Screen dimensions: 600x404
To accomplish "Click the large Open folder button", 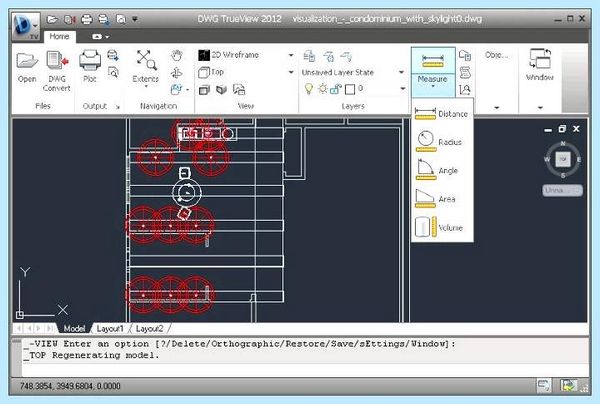I will 27,67.
